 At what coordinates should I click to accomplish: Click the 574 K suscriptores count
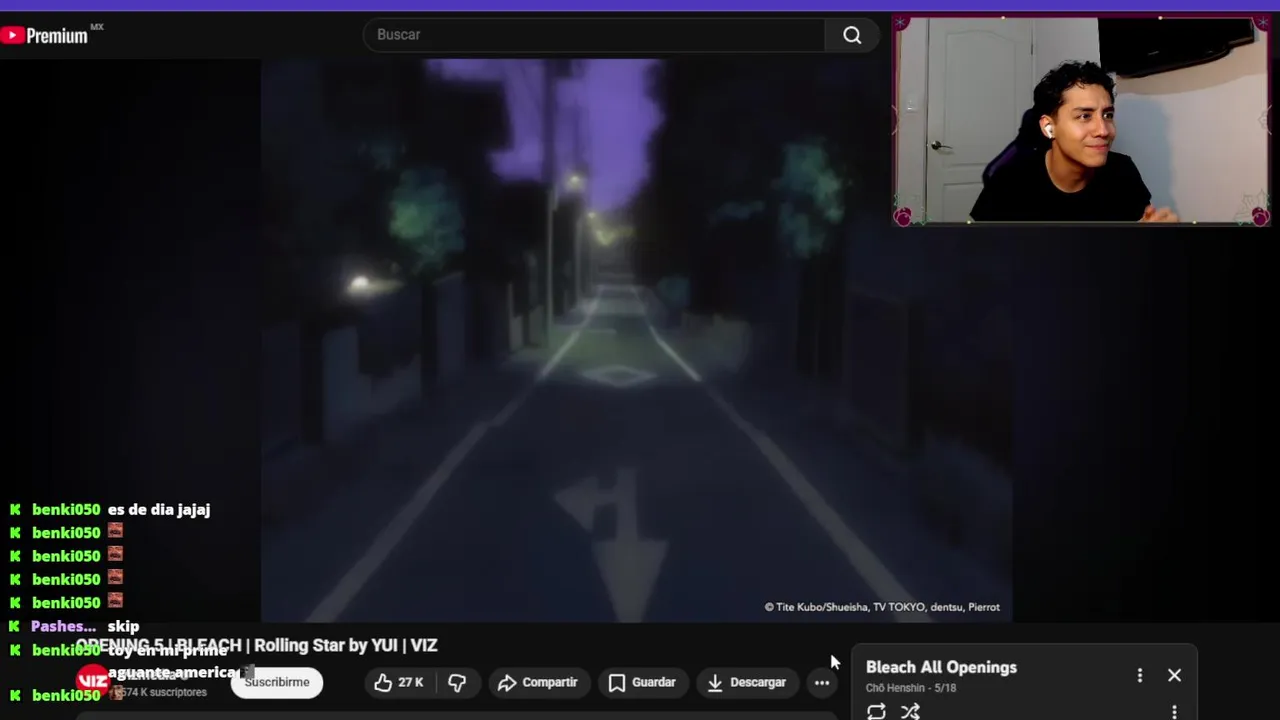[x=161, y=692]
